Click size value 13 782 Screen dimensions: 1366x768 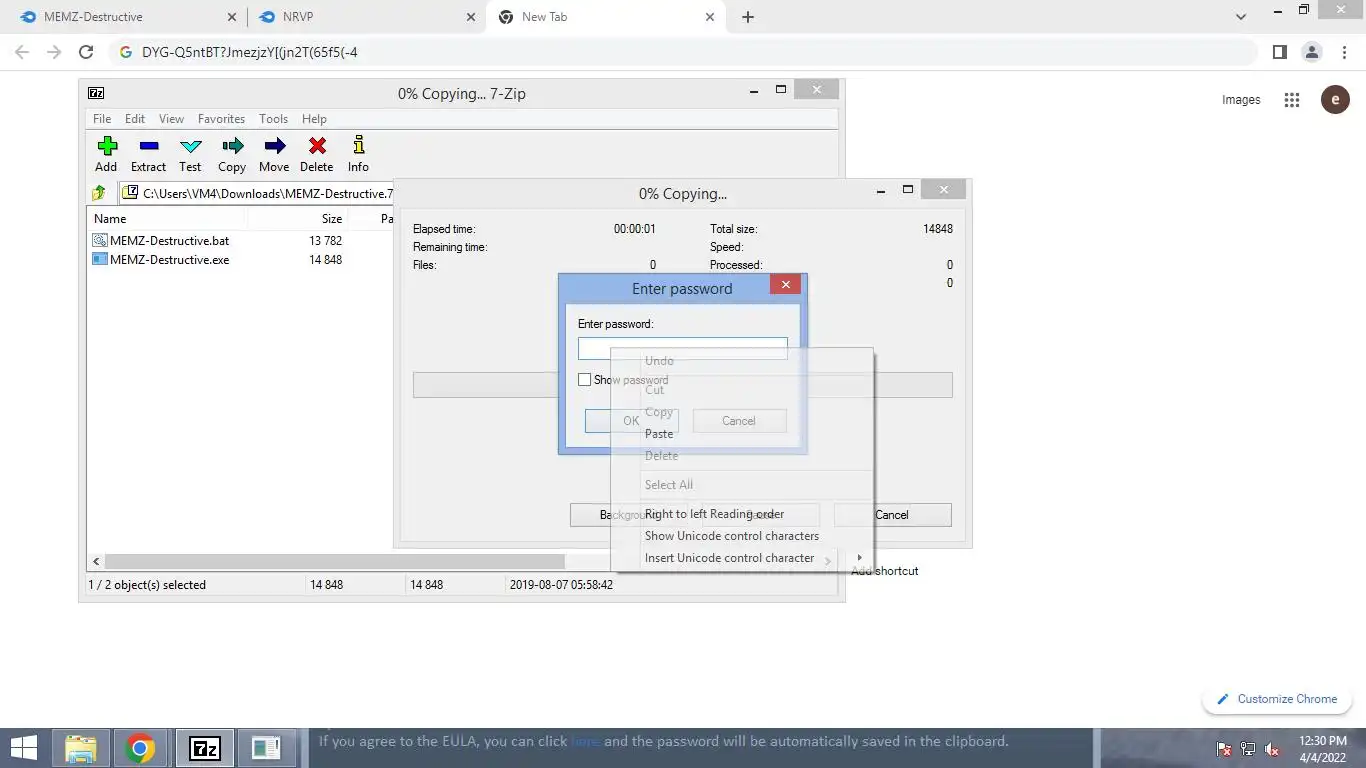pos(326,241)
